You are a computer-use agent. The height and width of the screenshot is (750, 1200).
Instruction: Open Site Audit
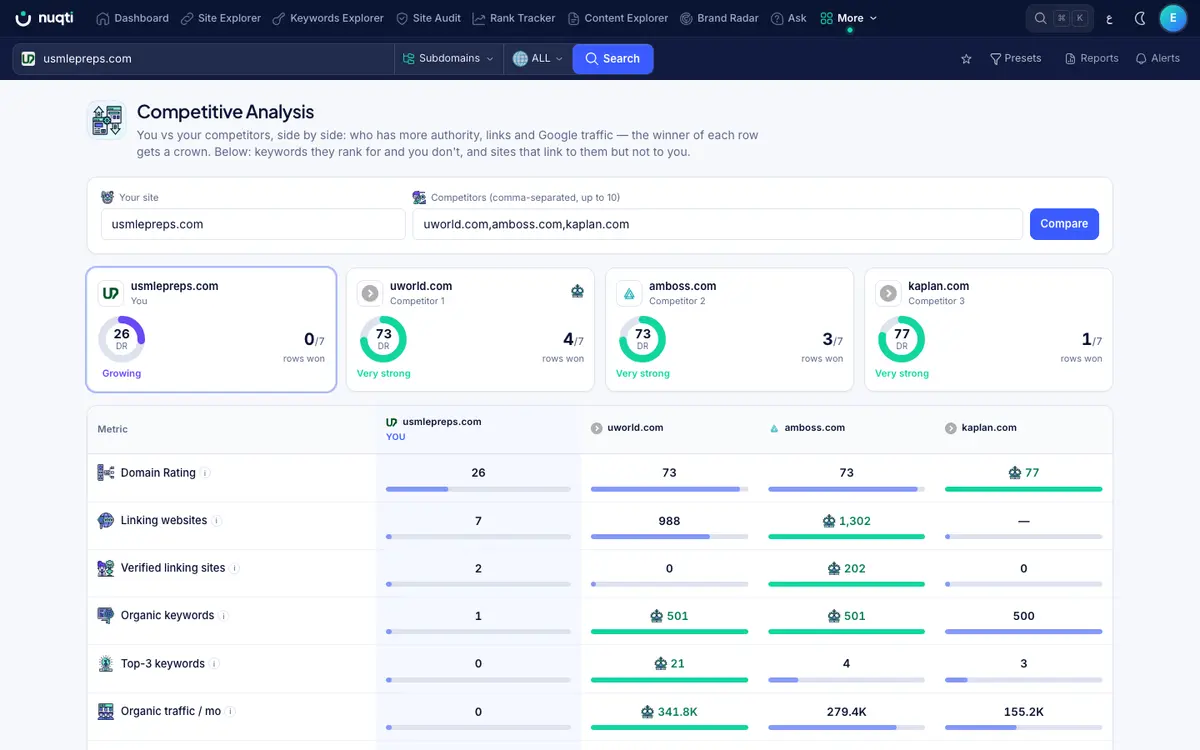(428, 18)
